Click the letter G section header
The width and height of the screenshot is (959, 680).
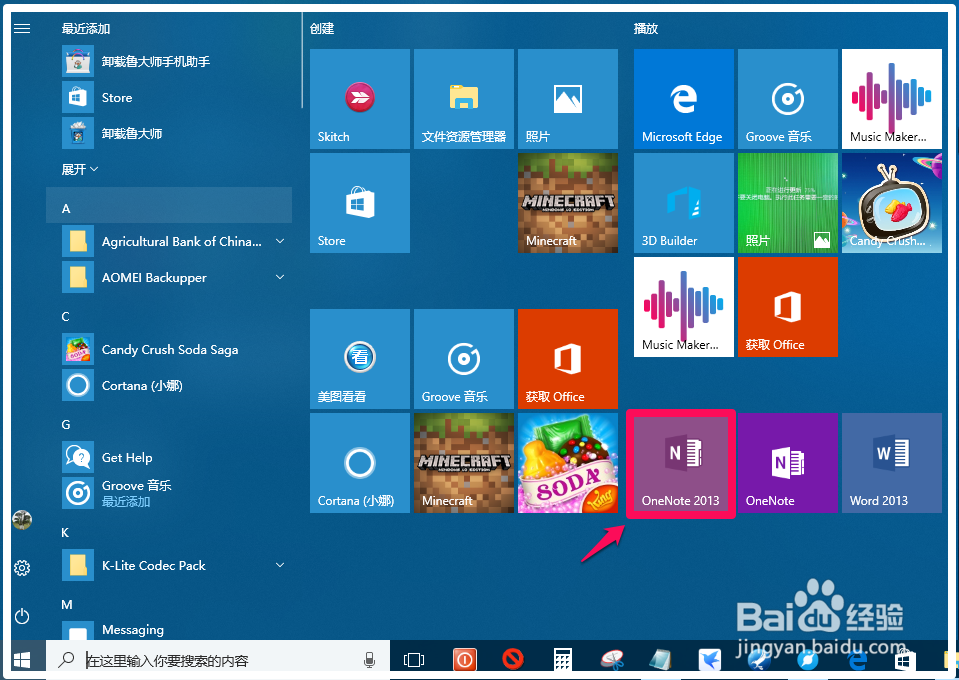click(65, 424)
